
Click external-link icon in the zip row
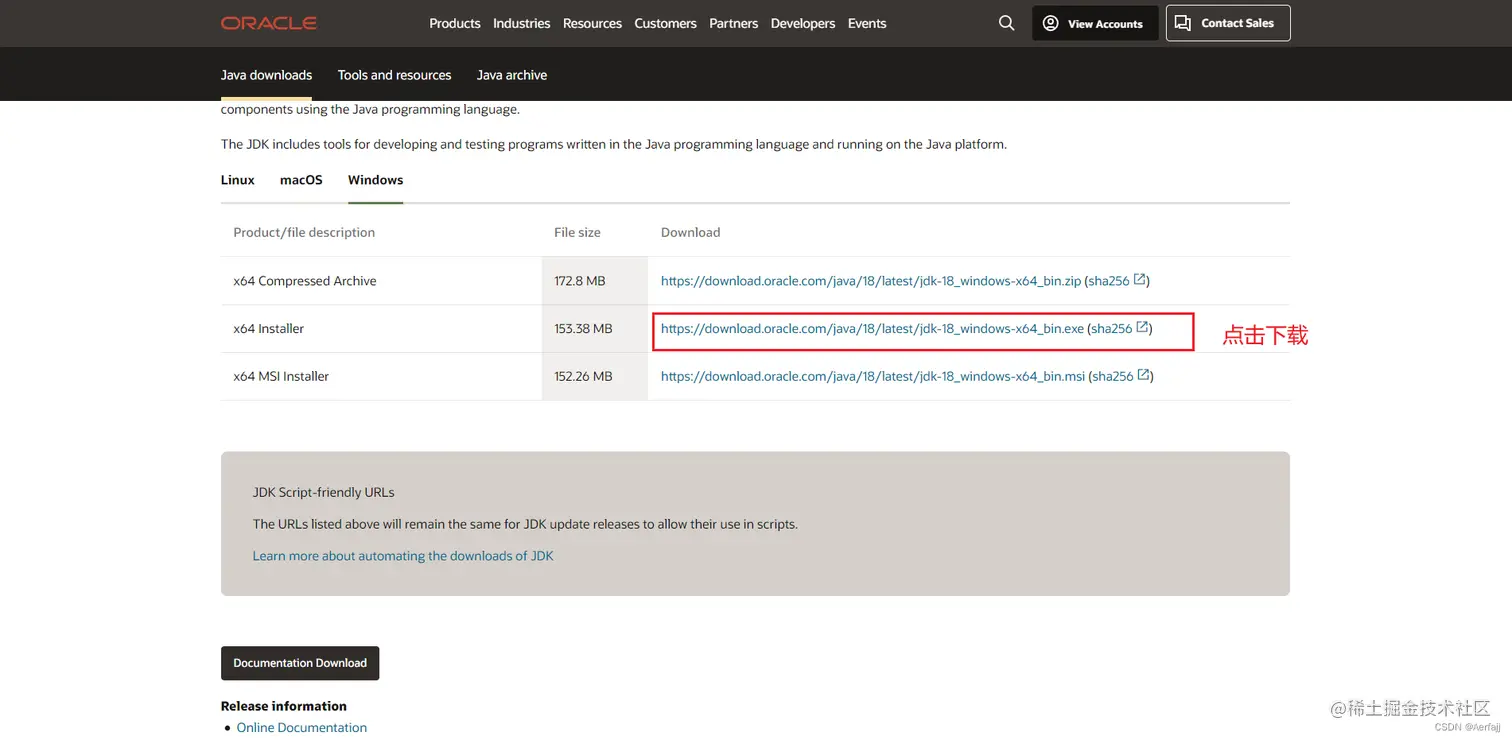1140,280
